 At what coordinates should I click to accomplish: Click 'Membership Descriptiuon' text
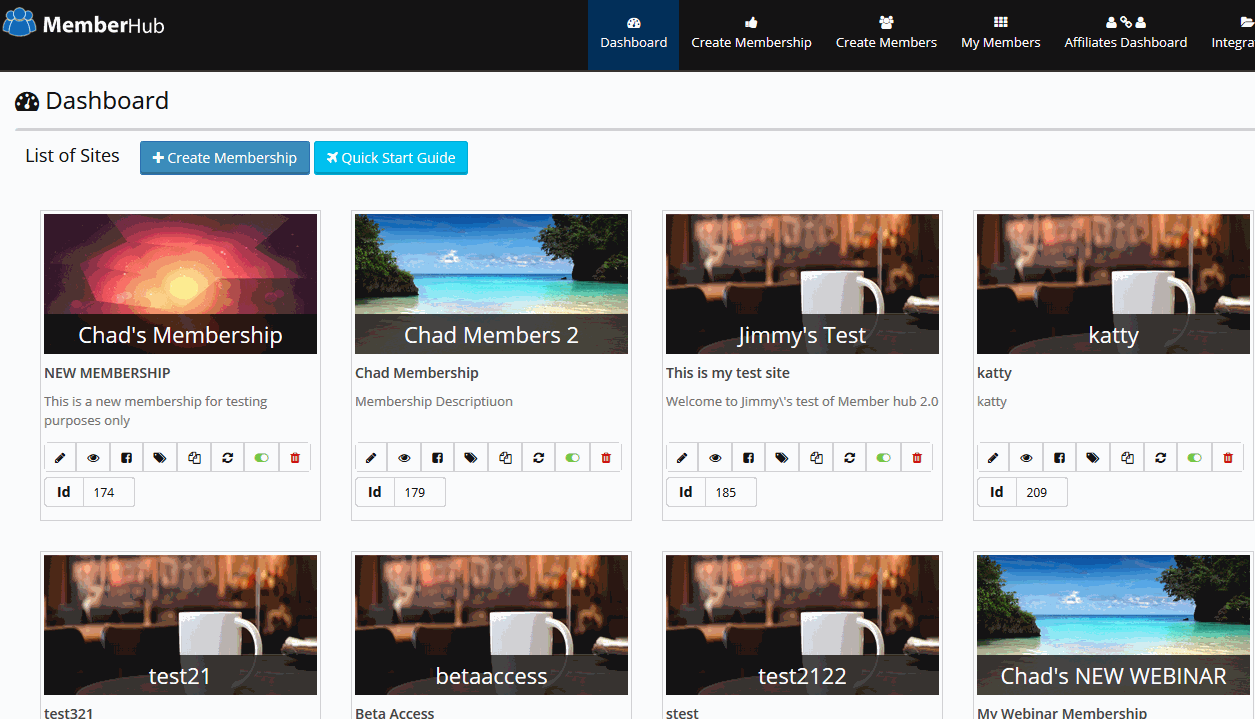pyautogui.click(x=434, y=401)
